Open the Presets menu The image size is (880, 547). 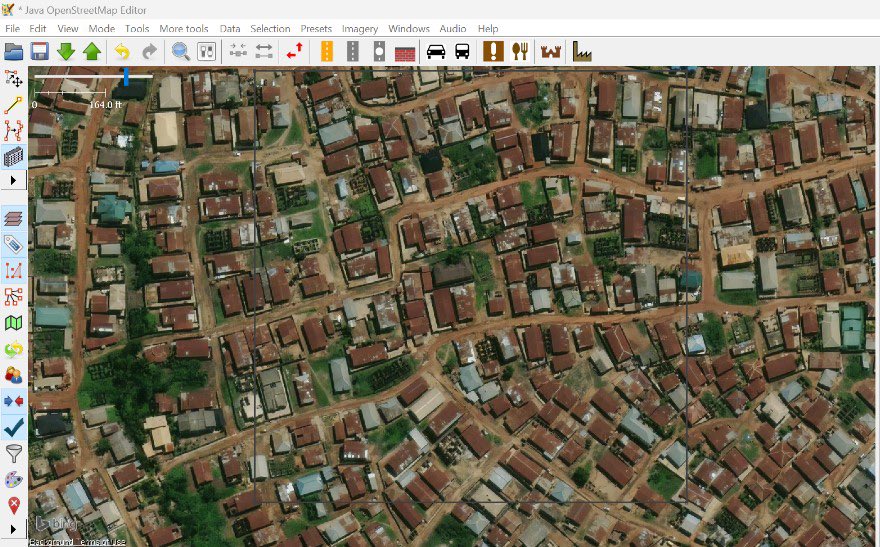(x=316, y=29)
